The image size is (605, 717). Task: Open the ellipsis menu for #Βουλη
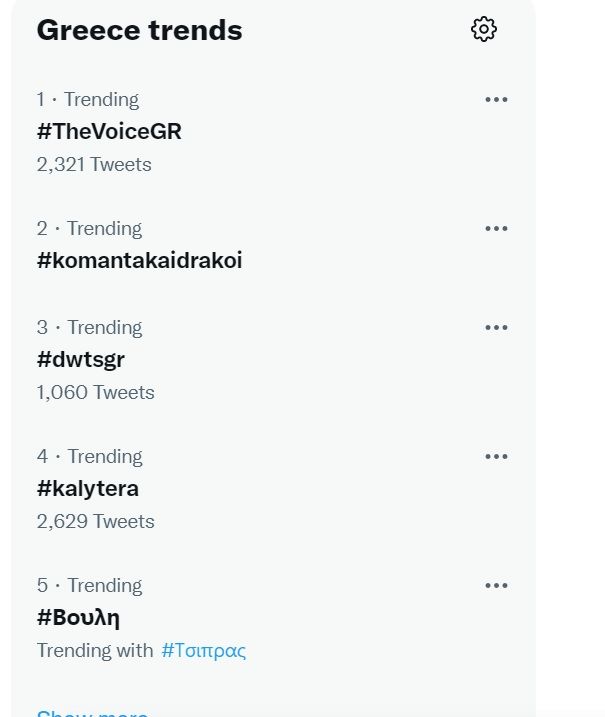(496, 585)
